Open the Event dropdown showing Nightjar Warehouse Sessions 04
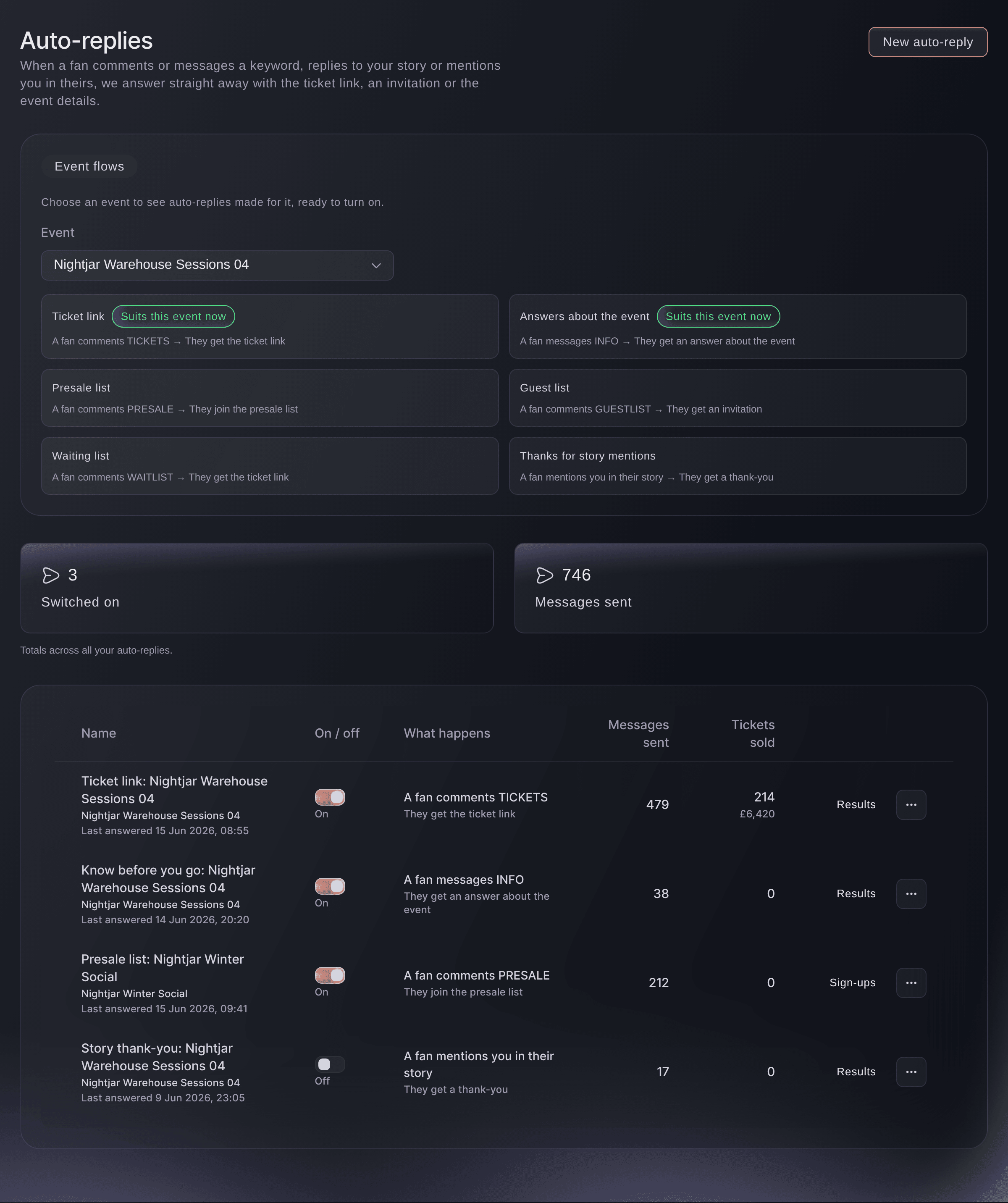 [217, 265]
